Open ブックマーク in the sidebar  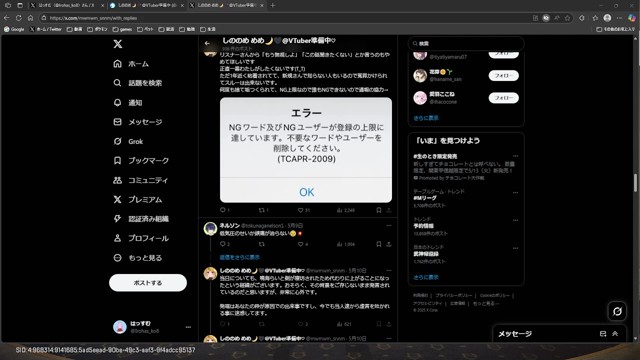click(141, 160)
